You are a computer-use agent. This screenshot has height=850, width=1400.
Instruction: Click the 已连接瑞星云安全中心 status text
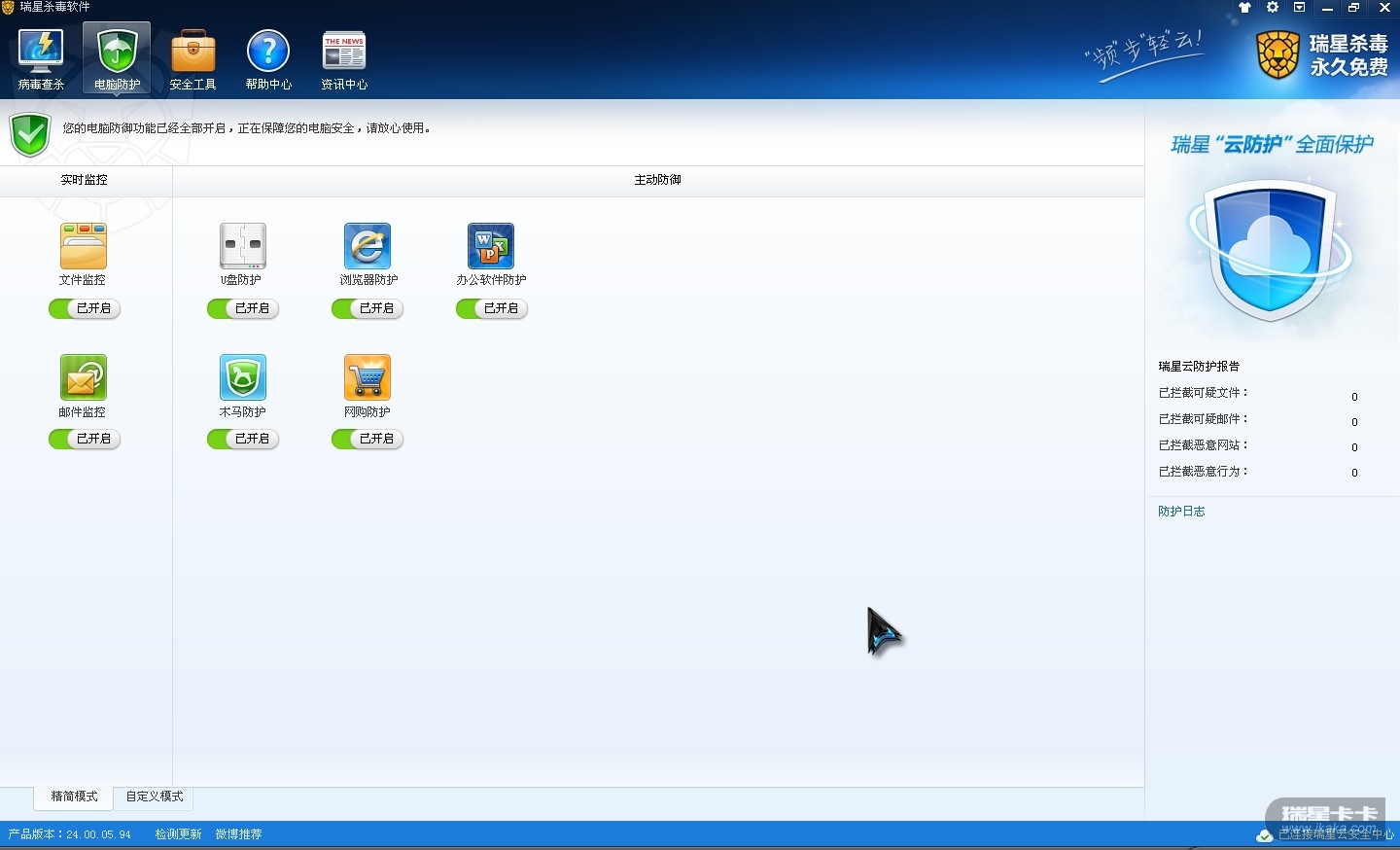1336,834
